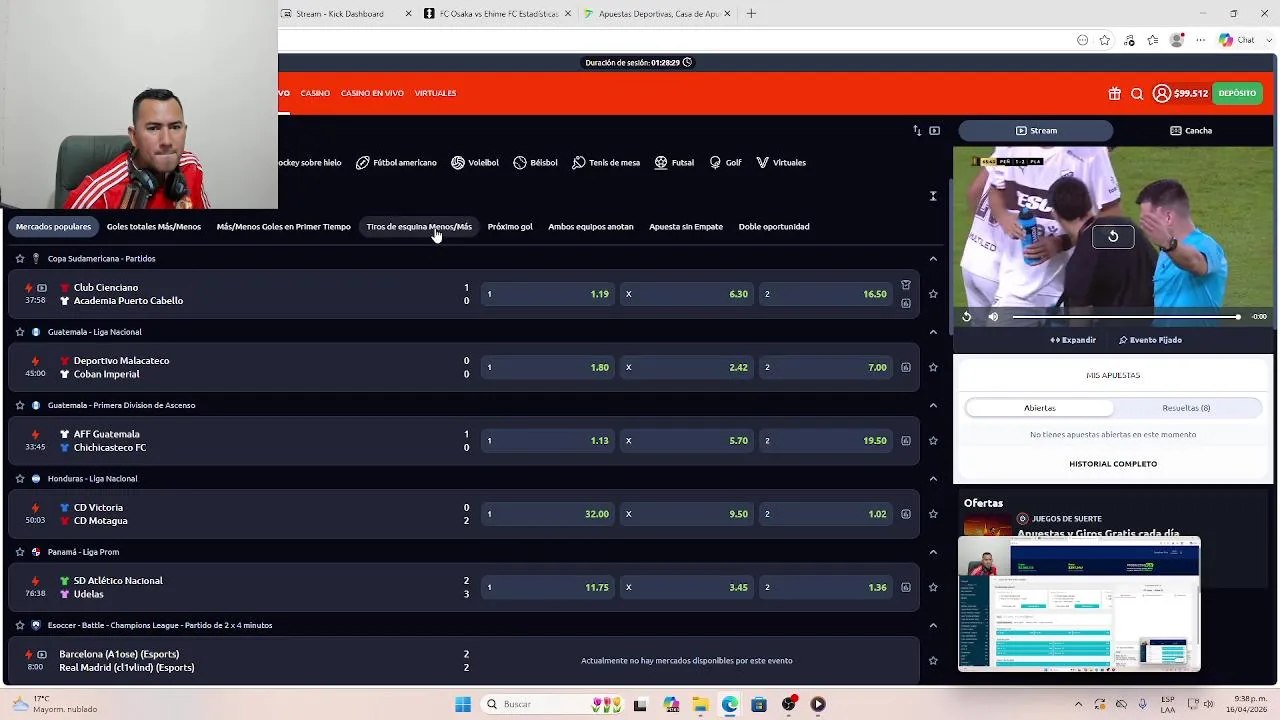The width and height of the screenshot is (1280, 720).
Task: Open browser favorites list icon
Action: (x=1153, y=40)
